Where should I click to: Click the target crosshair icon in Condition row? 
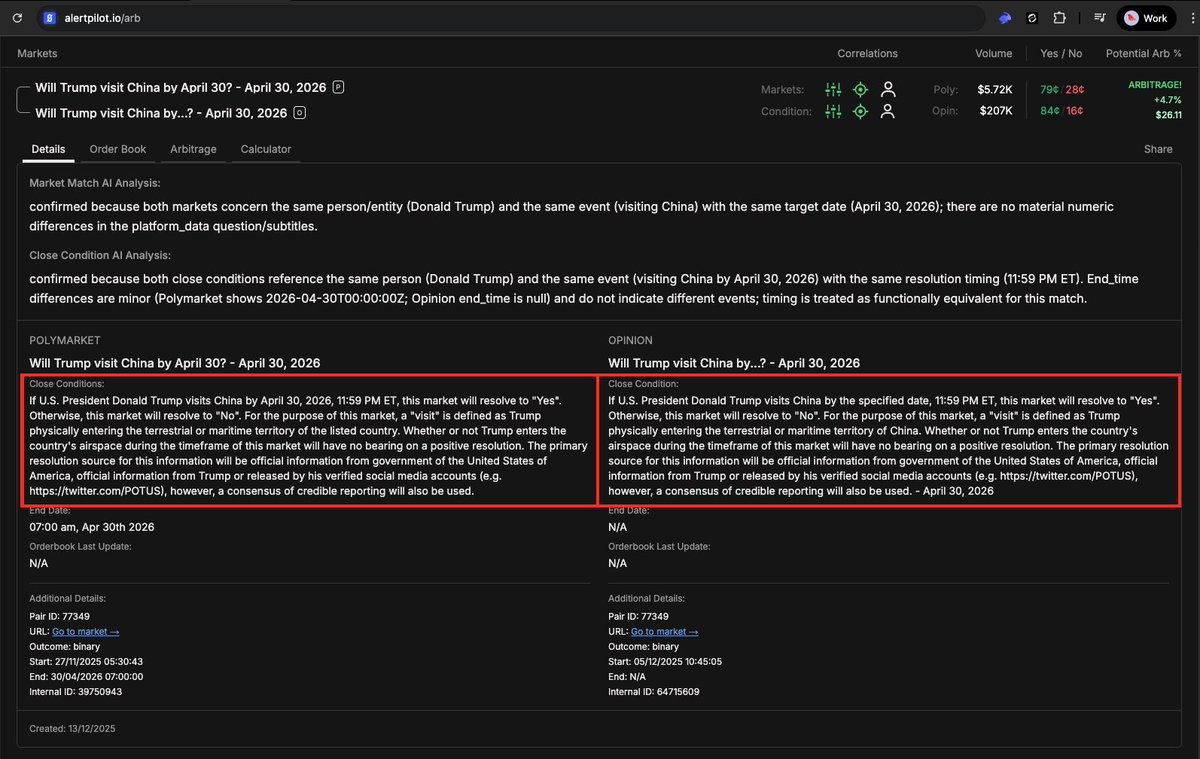[860, 111]
